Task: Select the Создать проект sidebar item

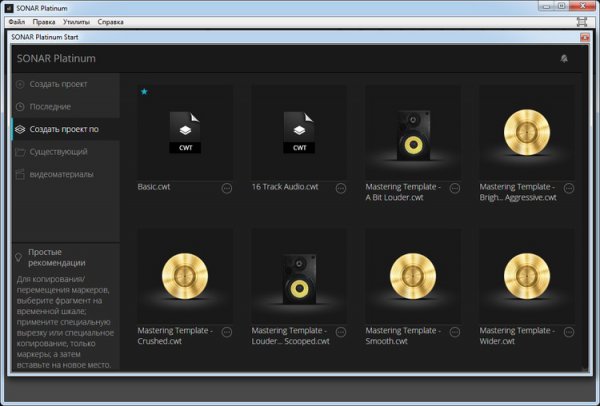Action: [58, 83]
